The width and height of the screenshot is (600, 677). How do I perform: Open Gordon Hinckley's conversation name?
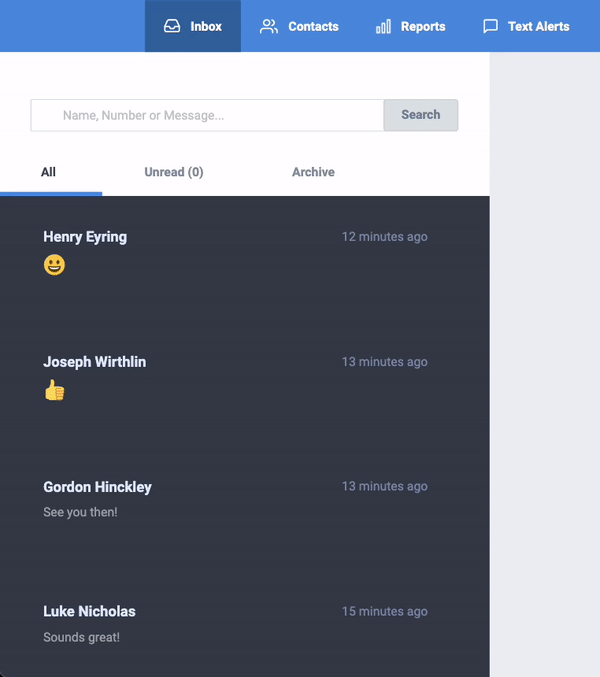click(97, 487)
